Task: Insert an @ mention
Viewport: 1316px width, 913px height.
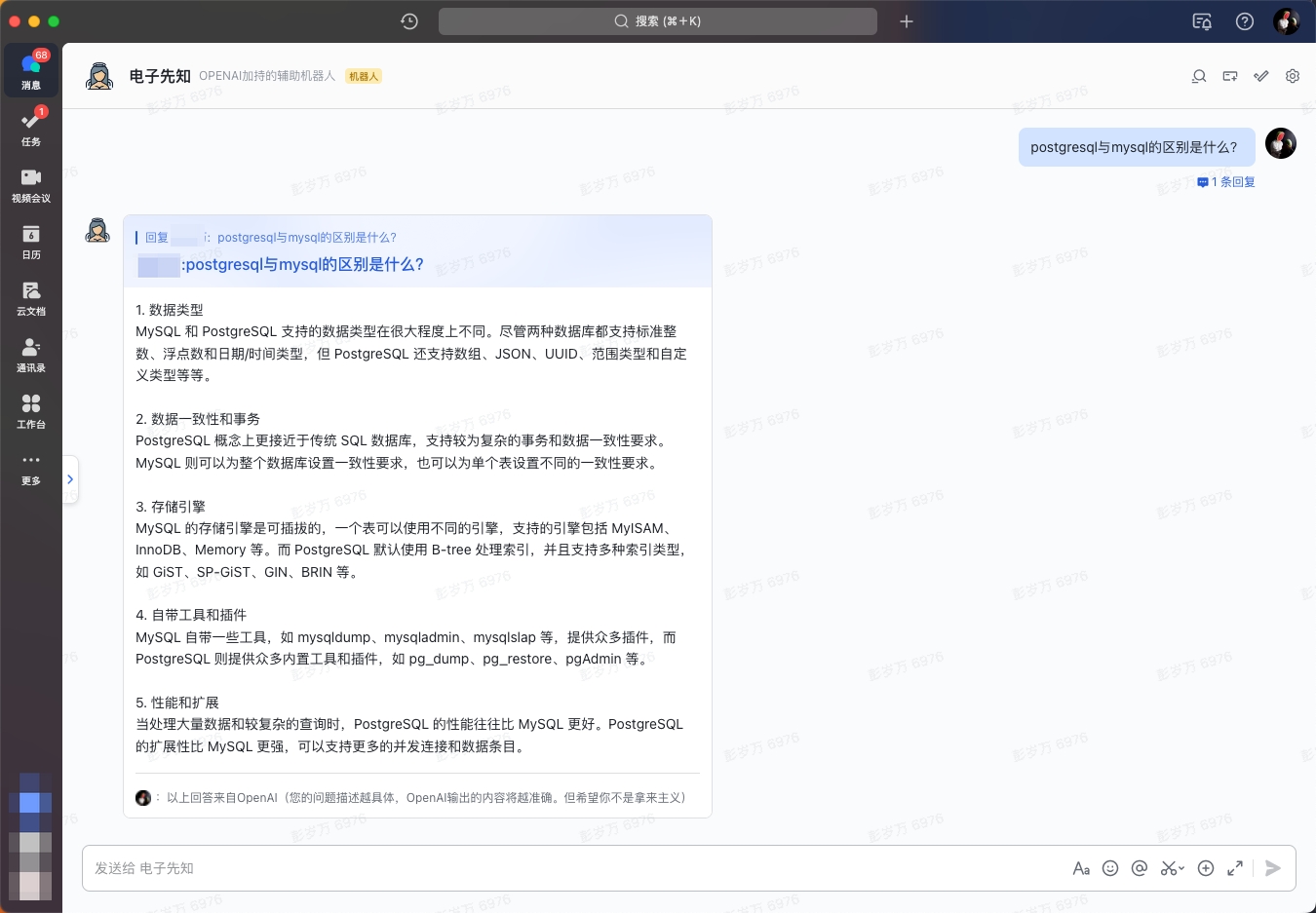Action: (1140, 868)
